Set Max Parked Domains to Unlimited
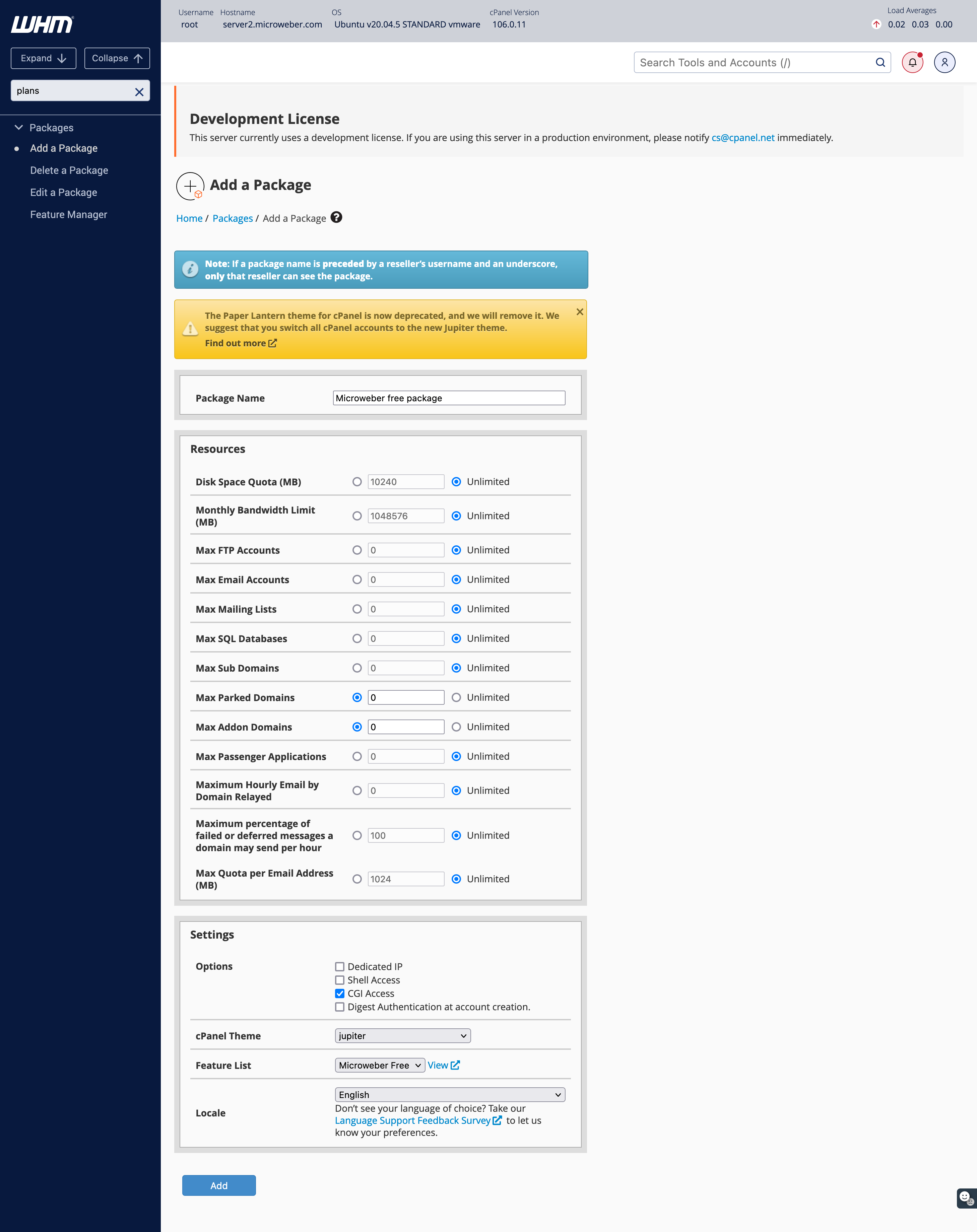 click(456, 697)
